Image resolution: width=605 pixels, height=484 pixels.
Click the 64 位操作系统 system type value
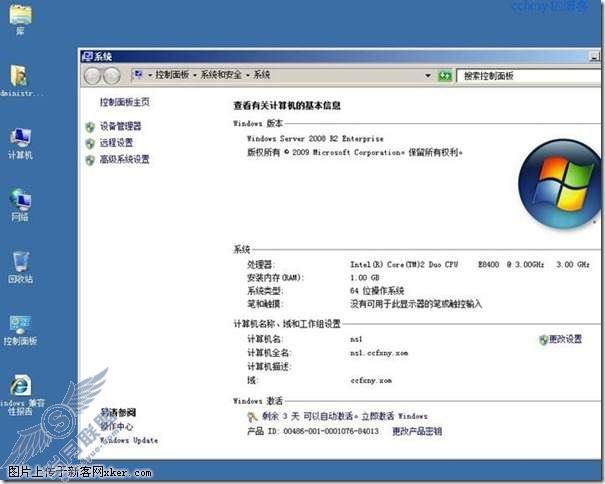[x=377, y=291]
